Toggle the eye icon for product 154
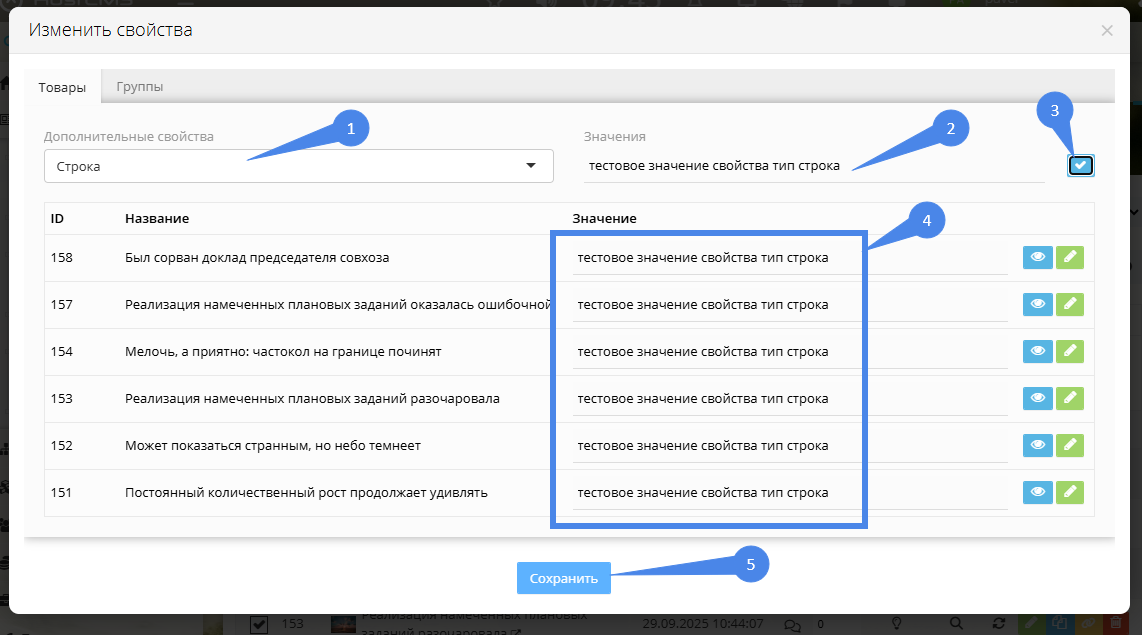The image size is (1142, 635). (x=1037, y=351)
